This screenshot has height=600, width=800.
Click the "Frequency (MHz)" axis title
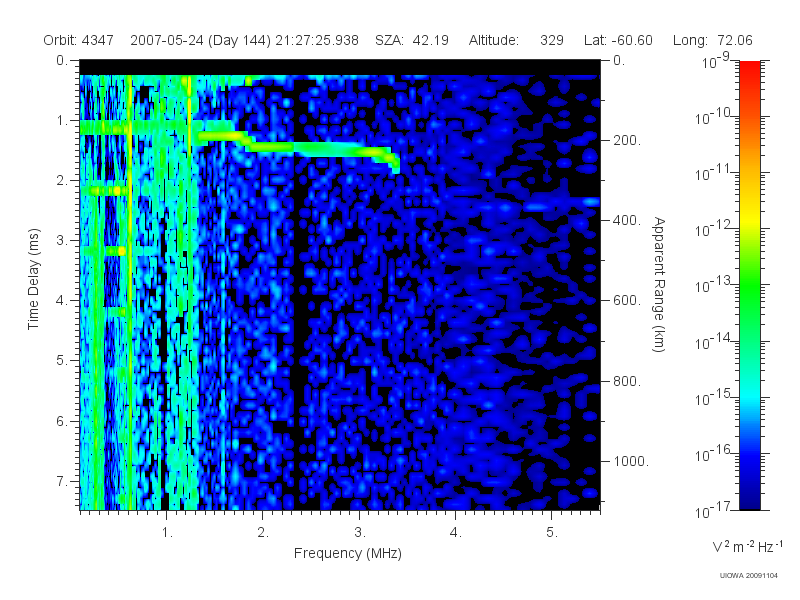(348, 553)
